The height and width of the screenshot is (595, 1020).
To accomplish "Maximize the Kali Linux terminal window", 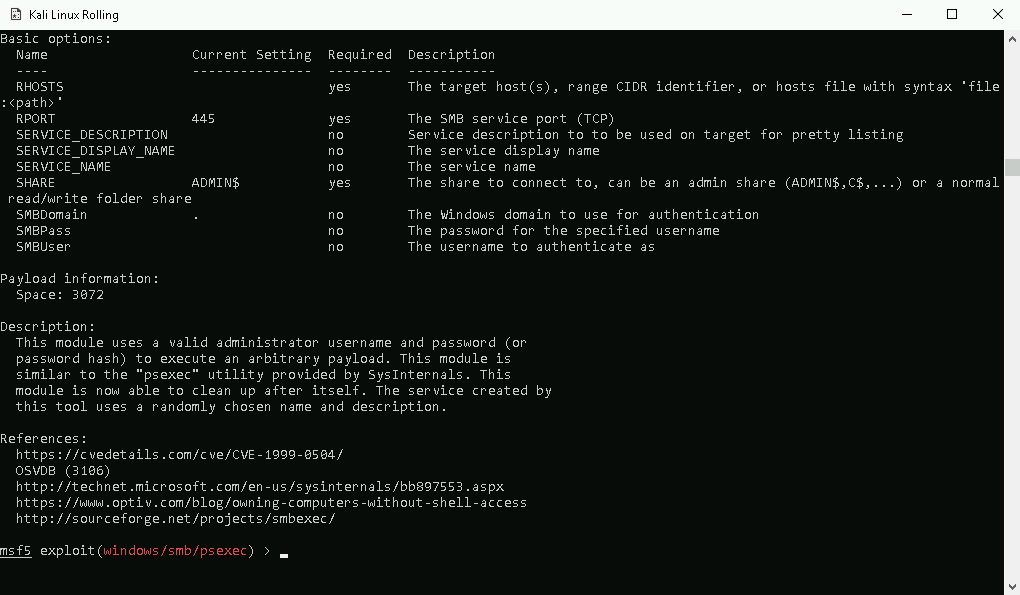I will (952, 14).
